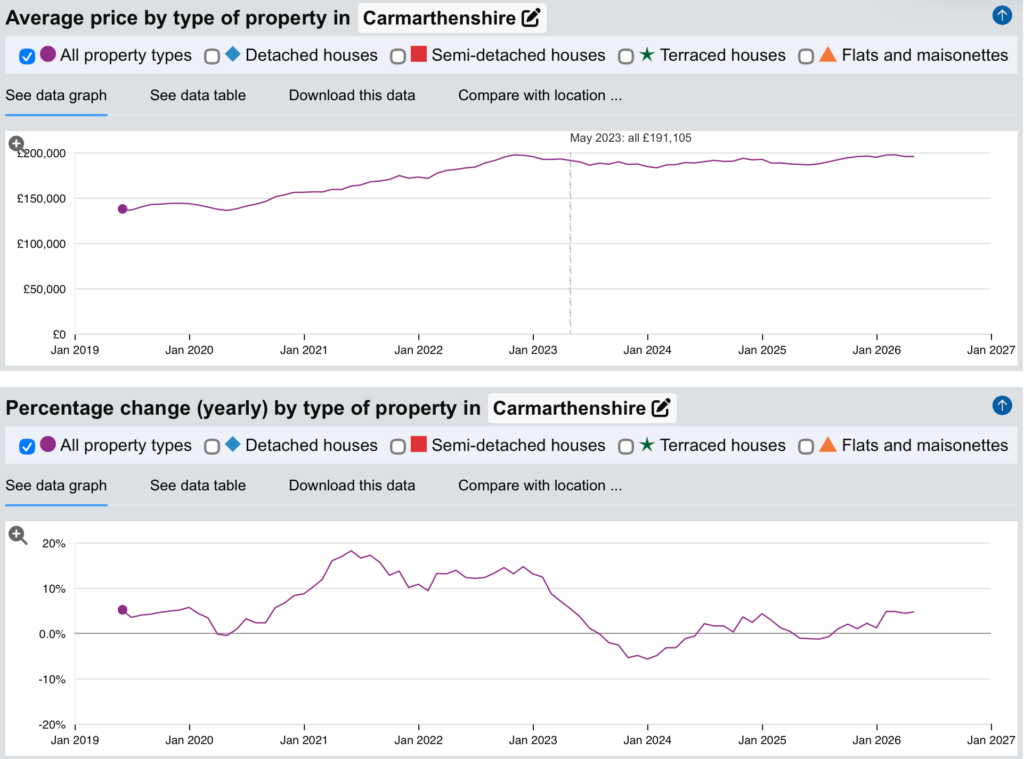
Task: Click purple circle legend icon in Percentage change section
Action: click(48, 444)
